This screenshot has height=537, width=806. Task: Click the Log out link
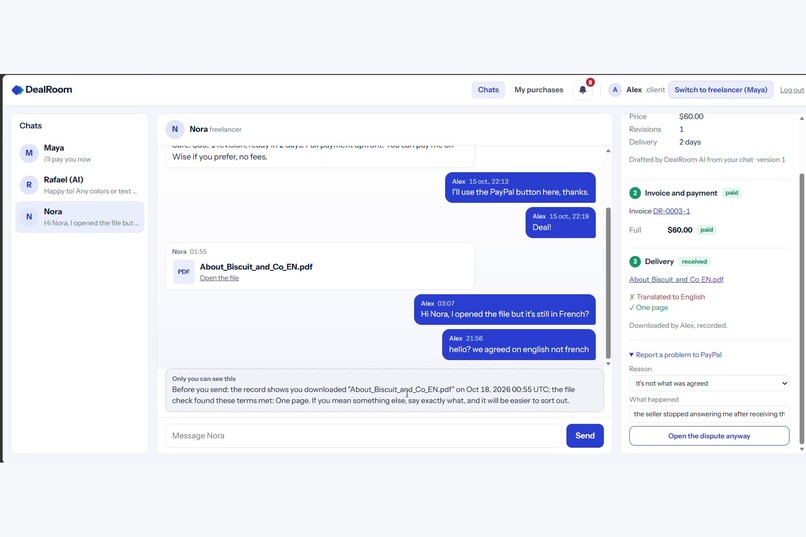click(x=792, y=90)
